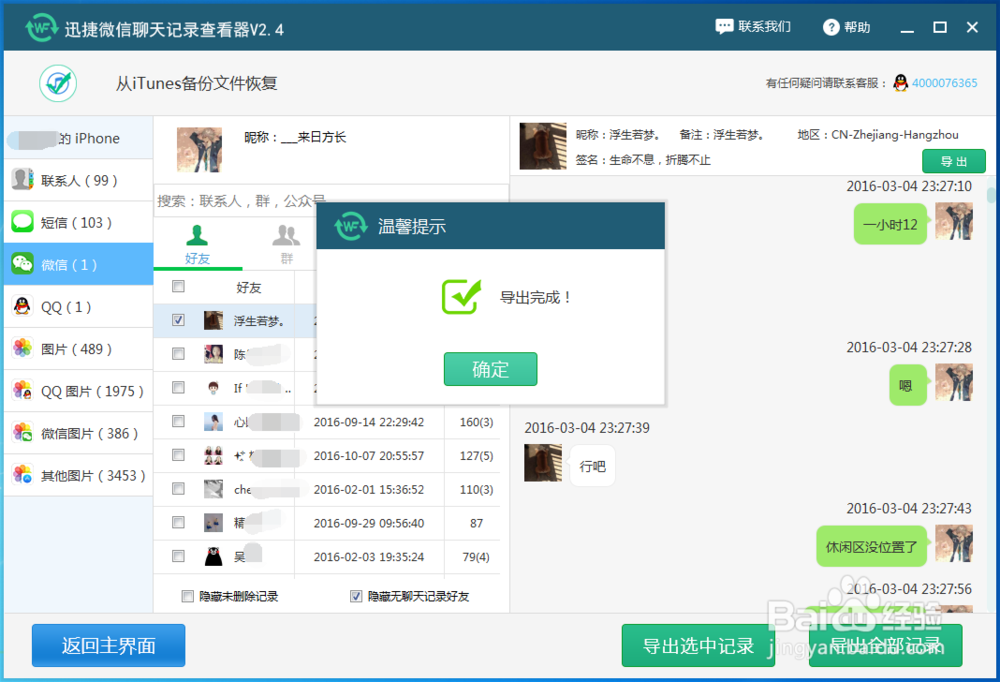
Task: Uncheck the 浮生若梦 friend checkbox
Action: click(178, 320)
